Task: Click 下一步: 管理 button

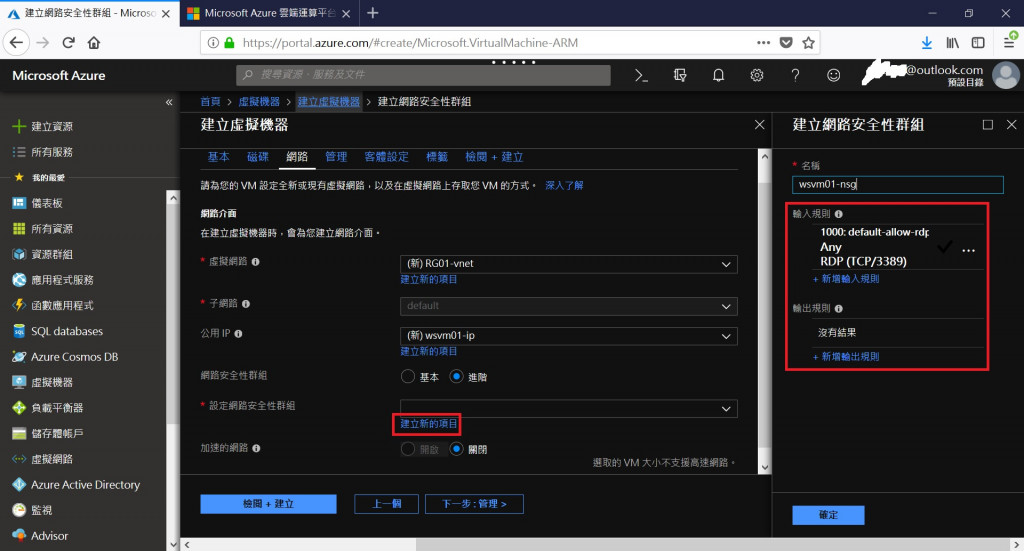Action: tap(474, 503)
